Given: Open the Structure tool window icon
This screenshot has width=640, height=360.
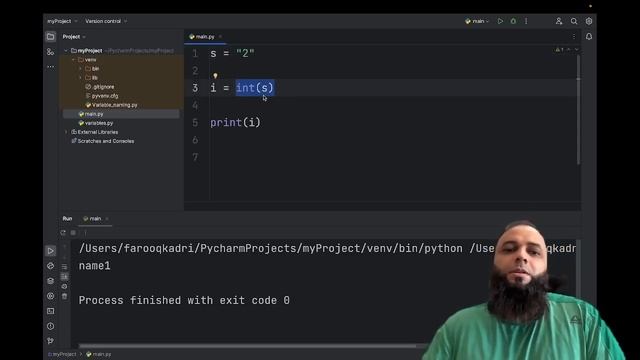Looking at the screenshot, I should tap(50, 52).
